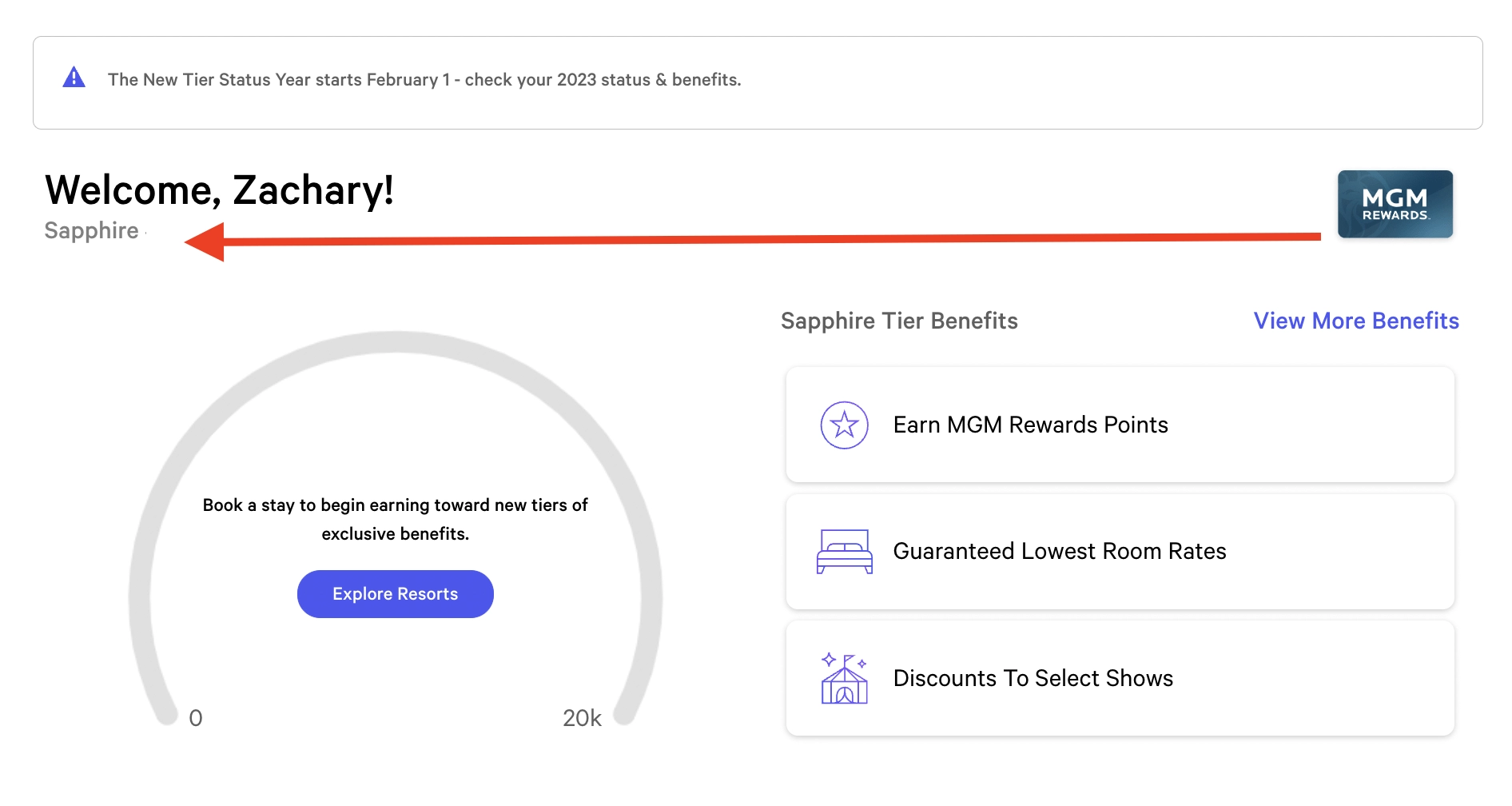The image size is (1512, 806).
Task: Click the Sapphire tier label under welcome
Action: (91, 230)
